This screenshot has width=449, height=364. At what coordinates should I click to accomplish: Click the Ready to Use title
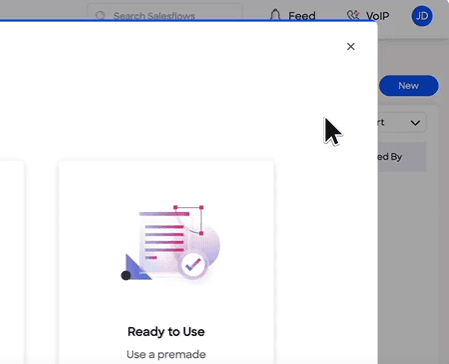(x=166, y=331)
